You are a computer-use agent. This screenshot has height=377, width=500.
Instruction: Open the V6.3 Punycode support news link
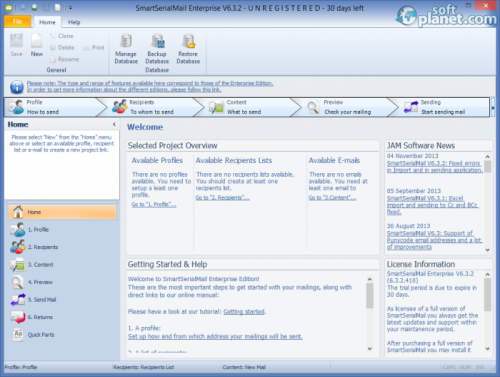[434, 240]
